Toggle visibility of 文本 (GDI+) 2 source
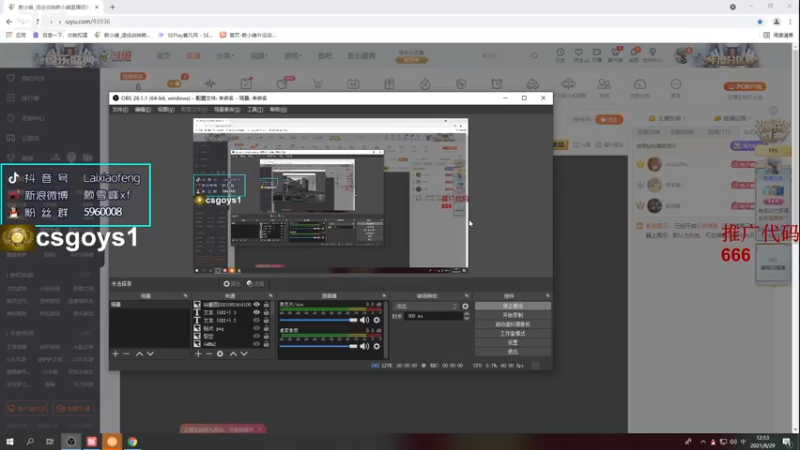 257,320
